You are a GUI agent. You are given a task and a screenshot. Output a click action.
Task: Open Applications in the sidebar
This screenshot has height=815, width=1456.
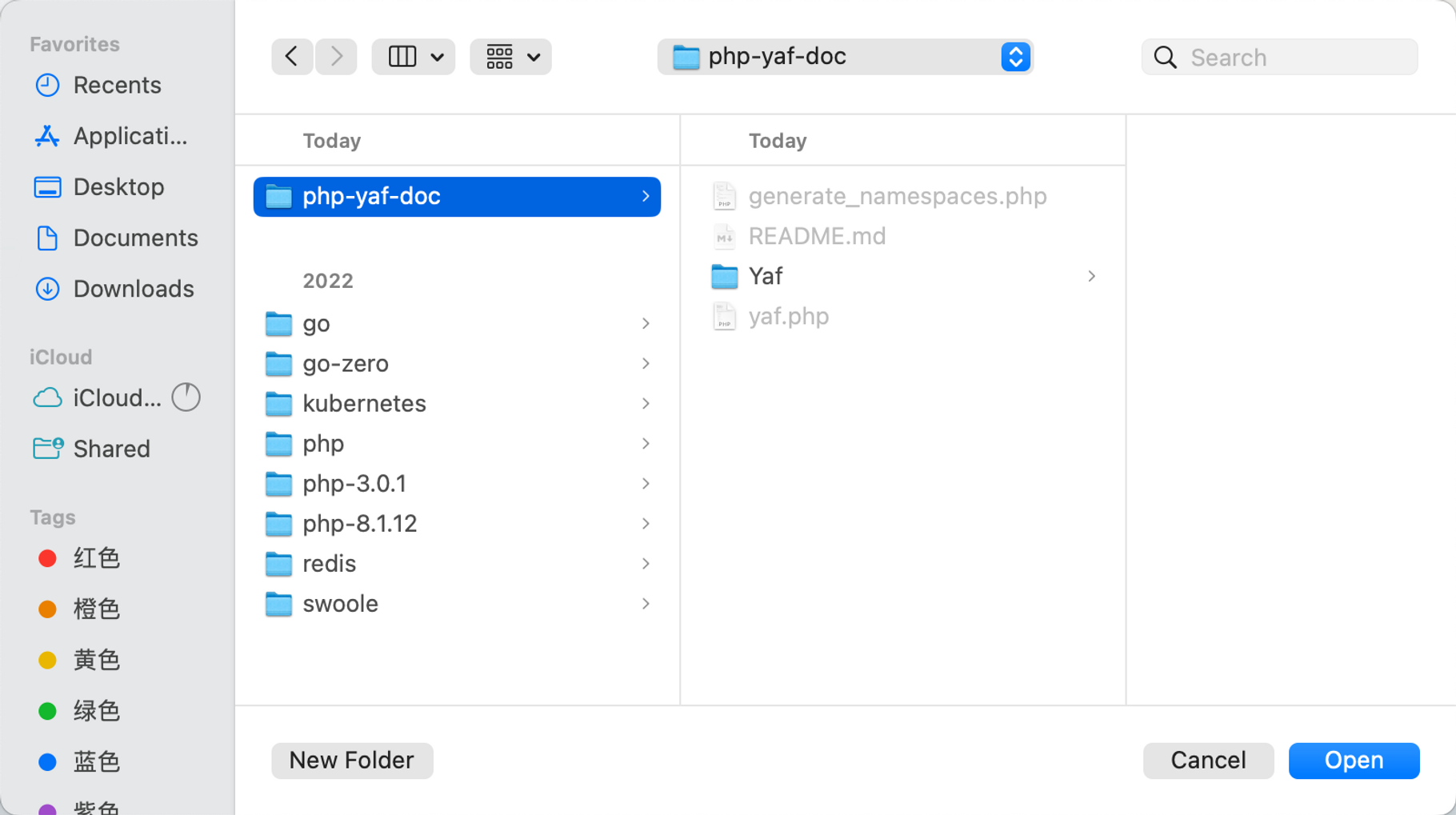pyautogui.click(x=130, y=137)
